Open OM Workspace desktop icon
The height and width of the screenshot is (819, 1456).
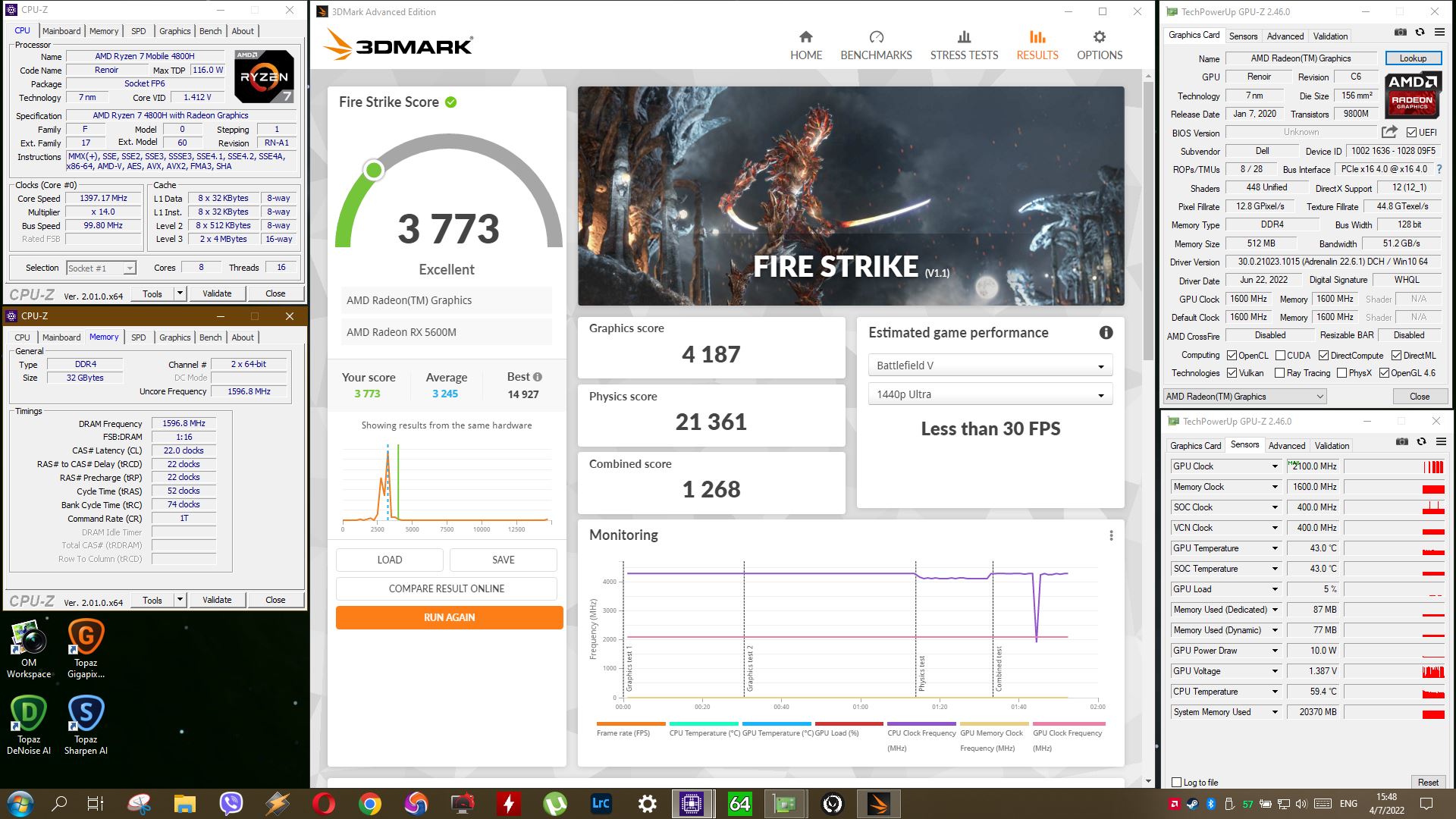click(x=29, y=649)
